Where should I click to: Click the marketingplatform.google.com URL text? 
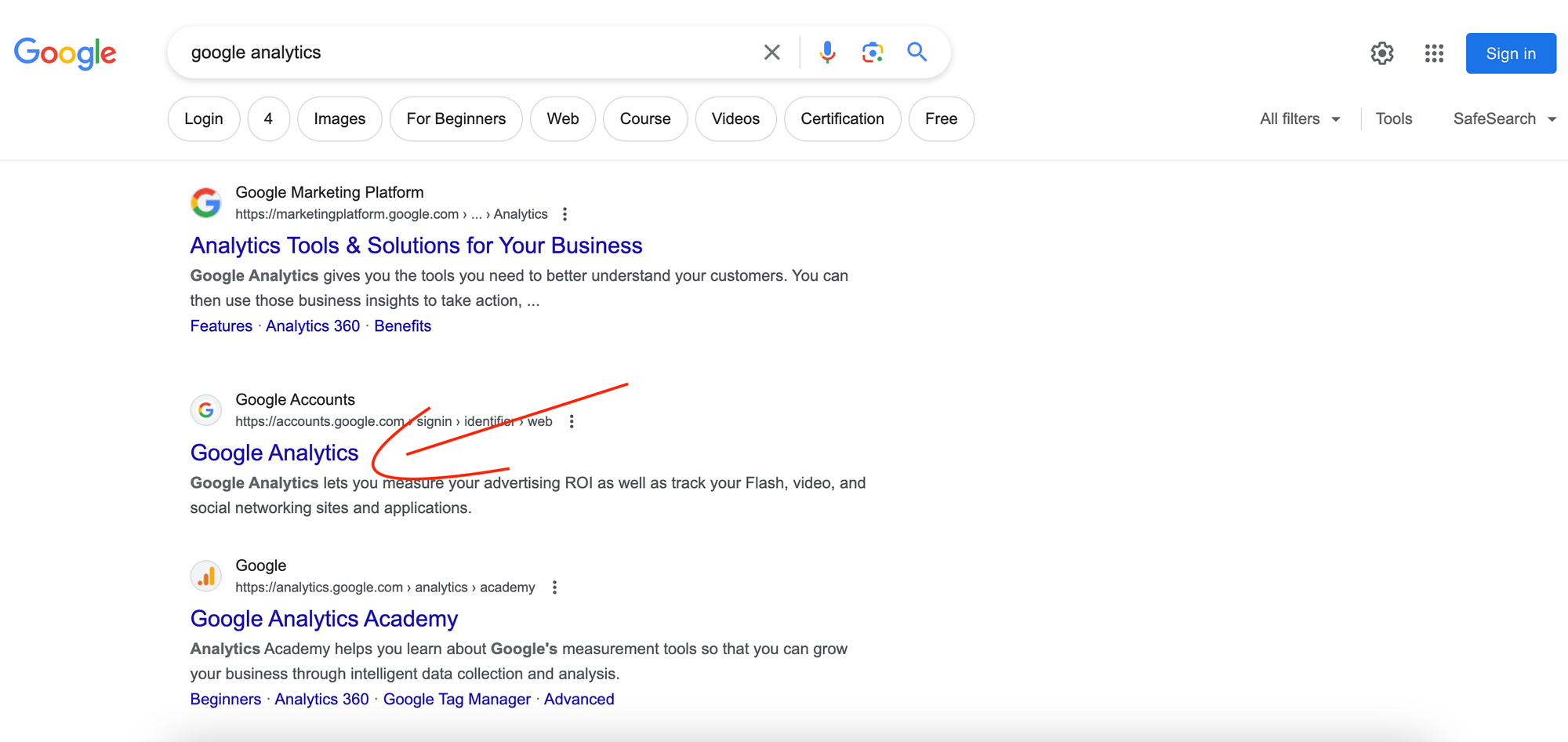391,214
